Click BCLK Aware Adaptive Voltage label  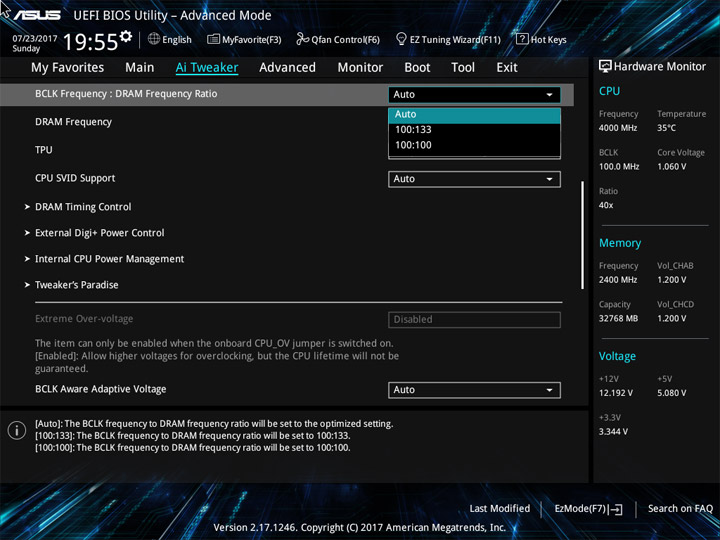point(101,389)
